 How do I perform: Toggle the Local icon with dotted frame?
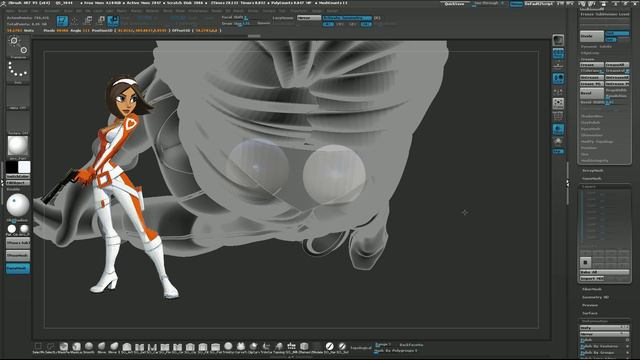[558, 104]
